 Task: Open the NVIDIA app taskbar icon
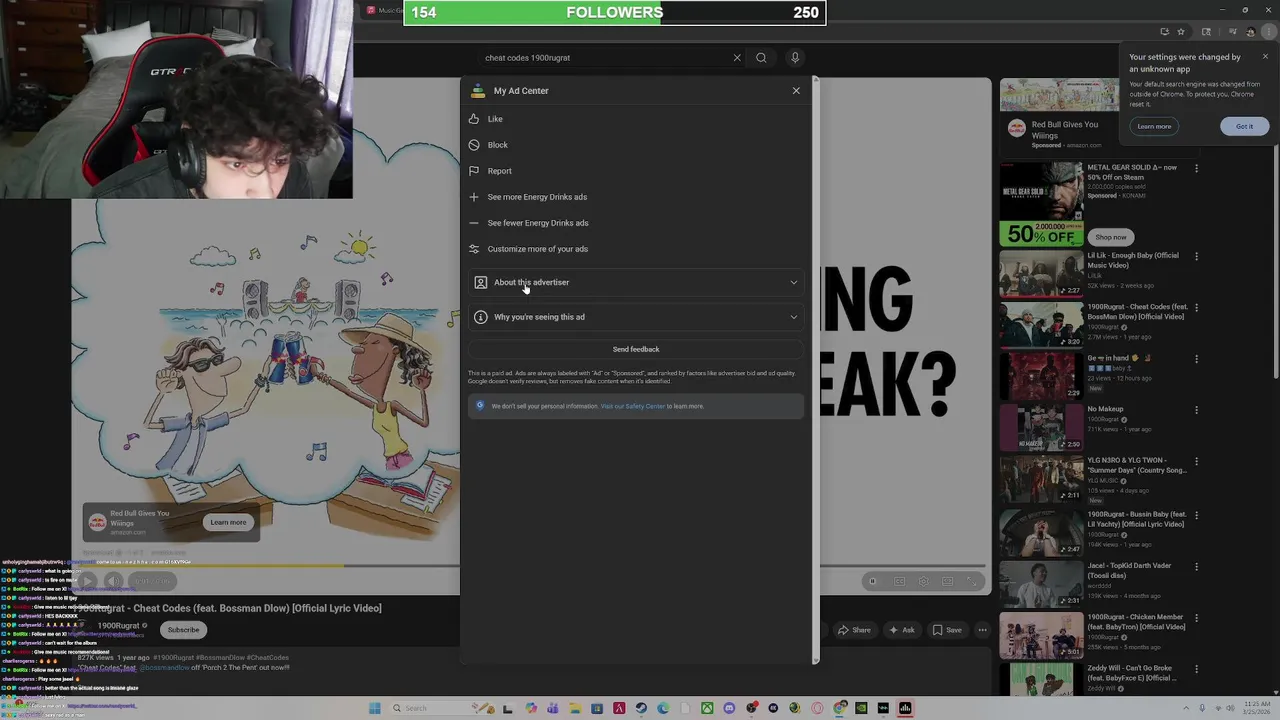click(861, 708)
